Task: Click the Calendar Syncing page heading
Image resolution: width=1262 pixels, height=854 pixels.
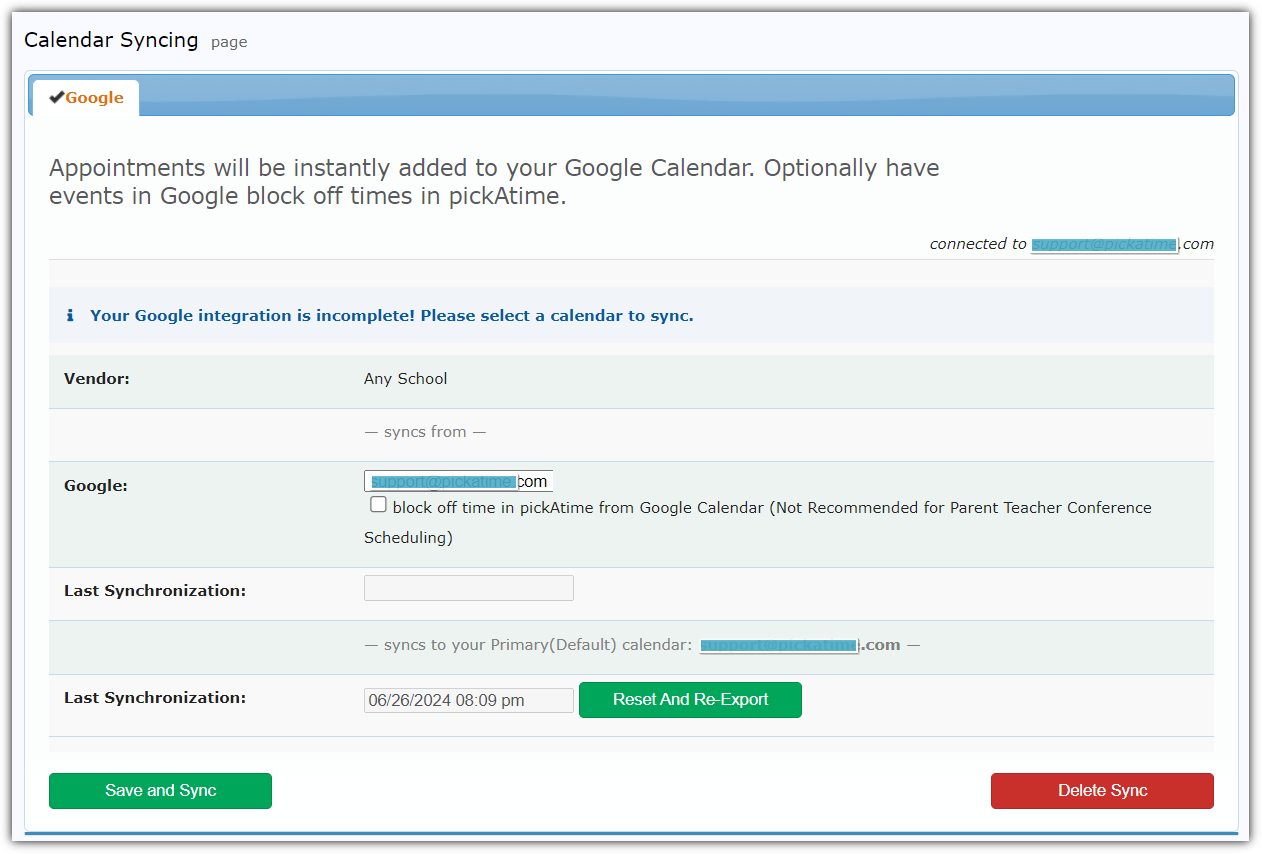Action: pos(111,40)
